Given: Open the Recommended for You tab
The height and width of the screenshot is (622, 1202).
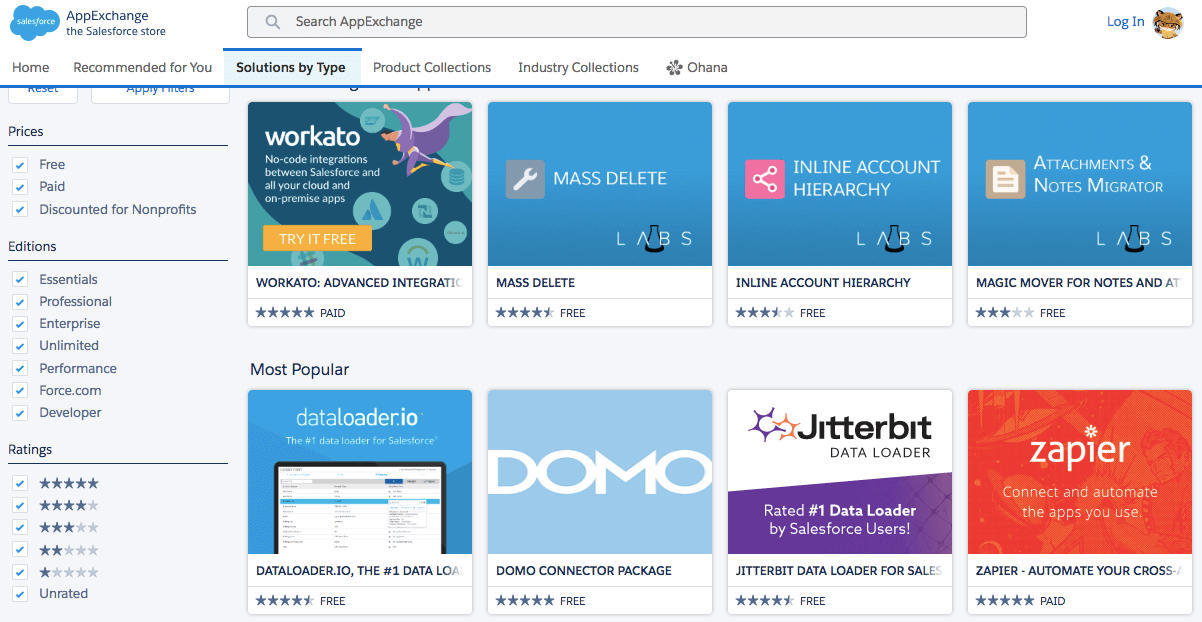Looking at the screenshot, I should [x=143, y=67].
